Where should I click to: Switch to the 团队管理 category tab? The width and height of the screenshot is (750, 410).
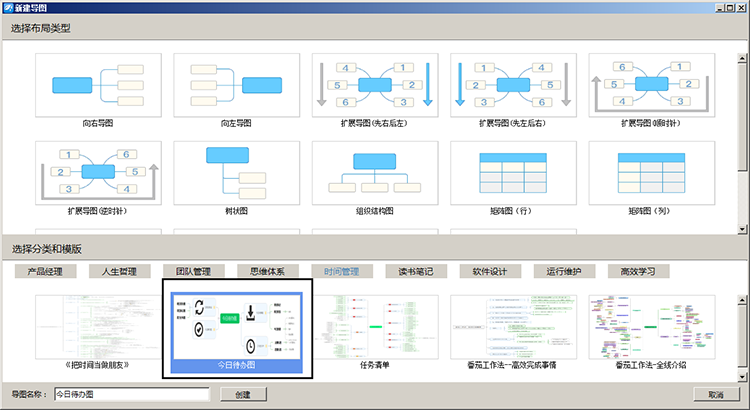tap(194, 271)
